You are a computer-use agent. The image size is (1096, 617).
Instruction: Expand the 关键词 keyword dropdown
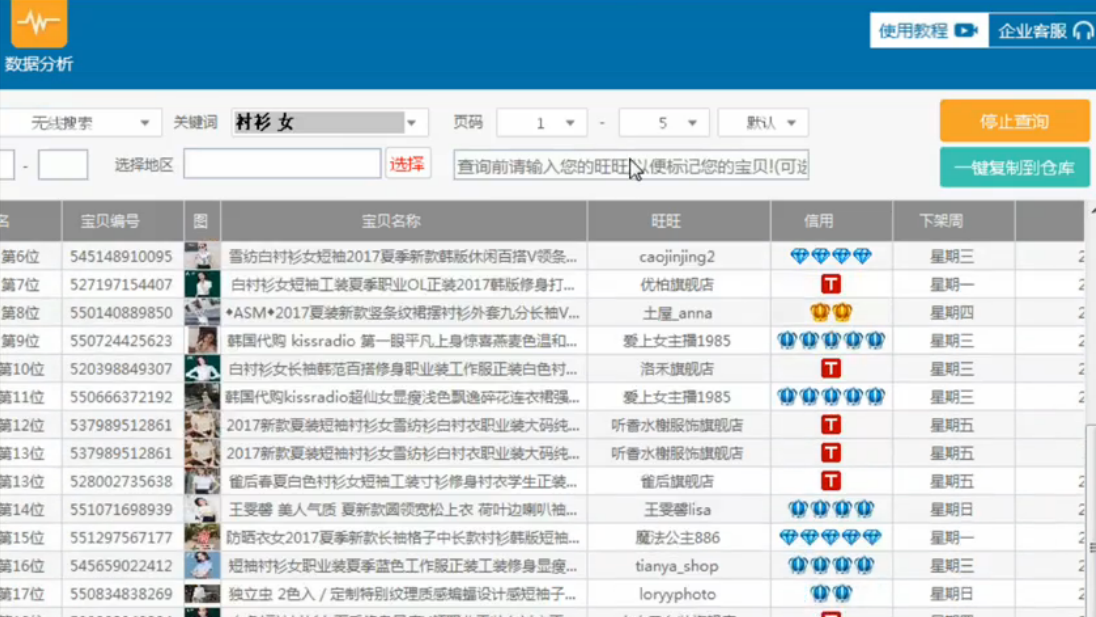(x=411, y=123)
